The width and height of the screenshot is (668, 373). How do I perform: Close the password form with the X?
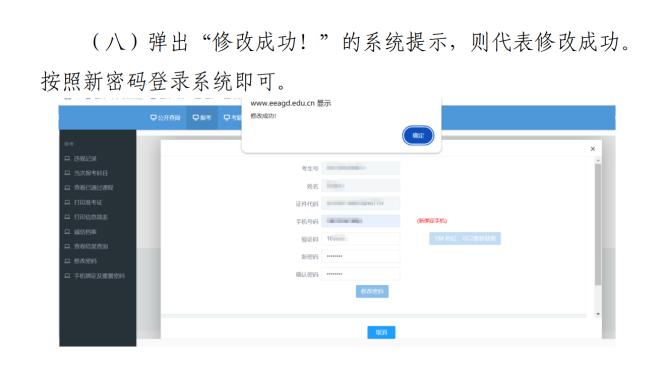[x=593, y=149]
